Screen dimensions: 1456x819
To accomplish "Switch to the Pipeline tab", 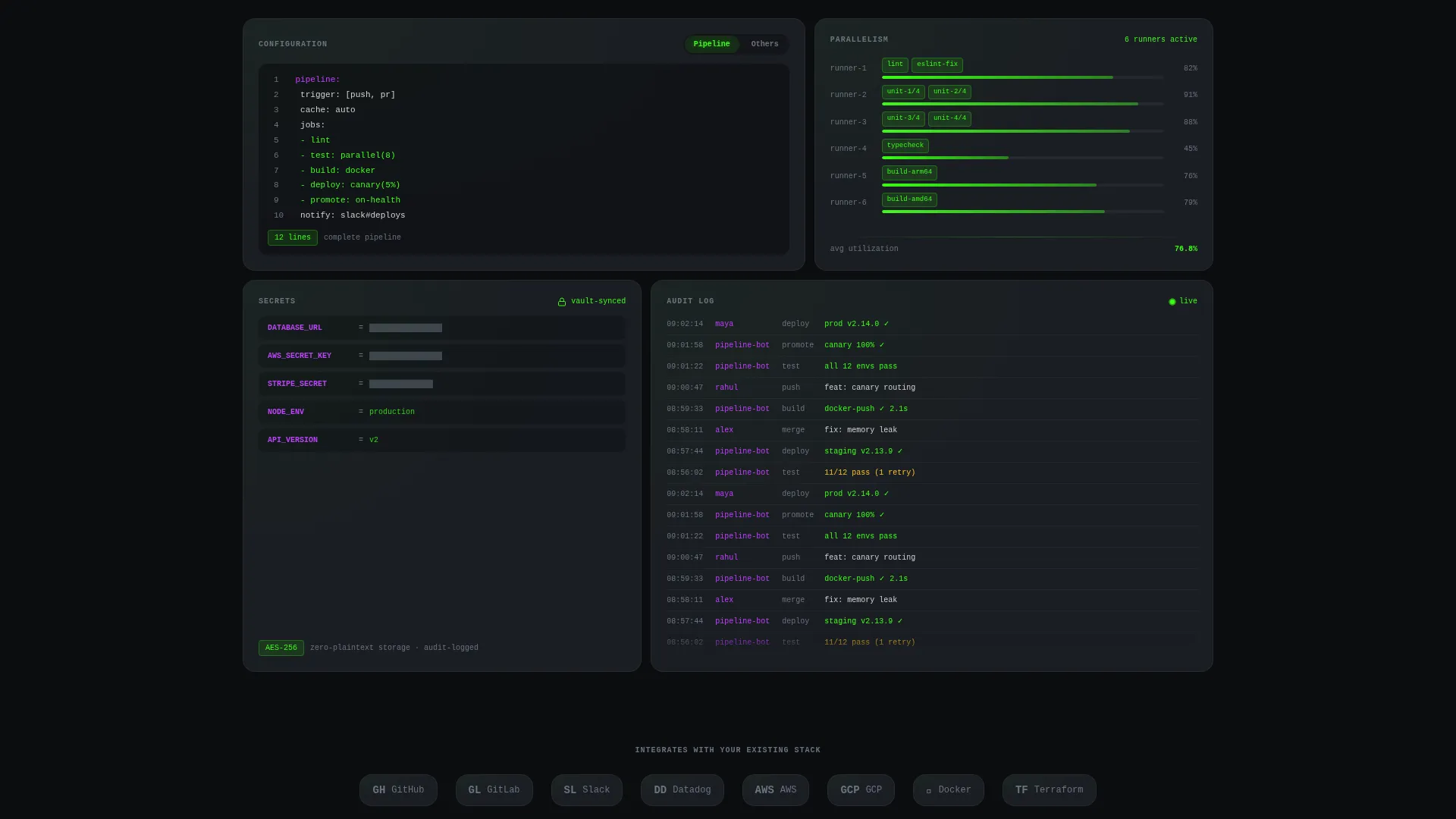I will pos(711,44).
